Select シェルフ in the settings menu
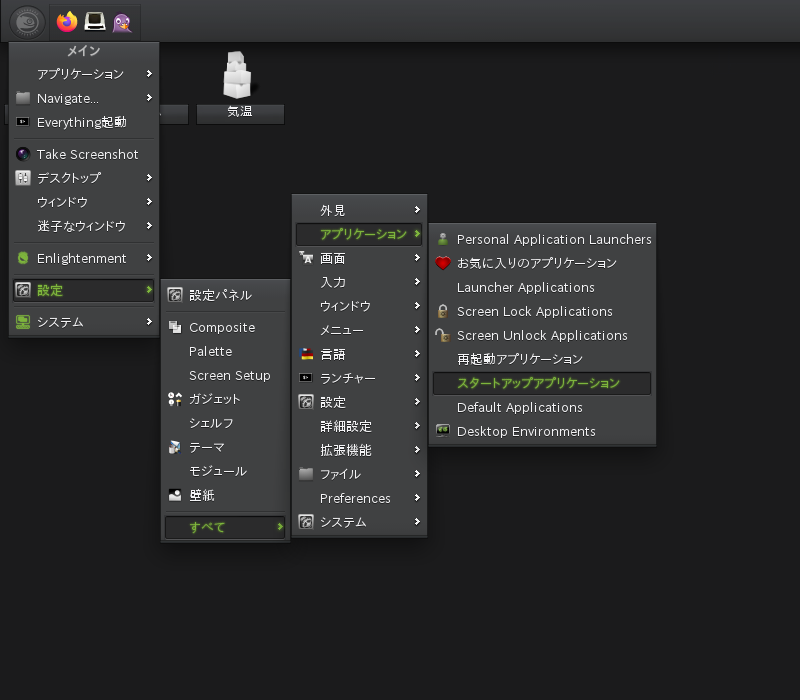The height and width of the screenshot is (700, 800). click(x=225, y=423)
